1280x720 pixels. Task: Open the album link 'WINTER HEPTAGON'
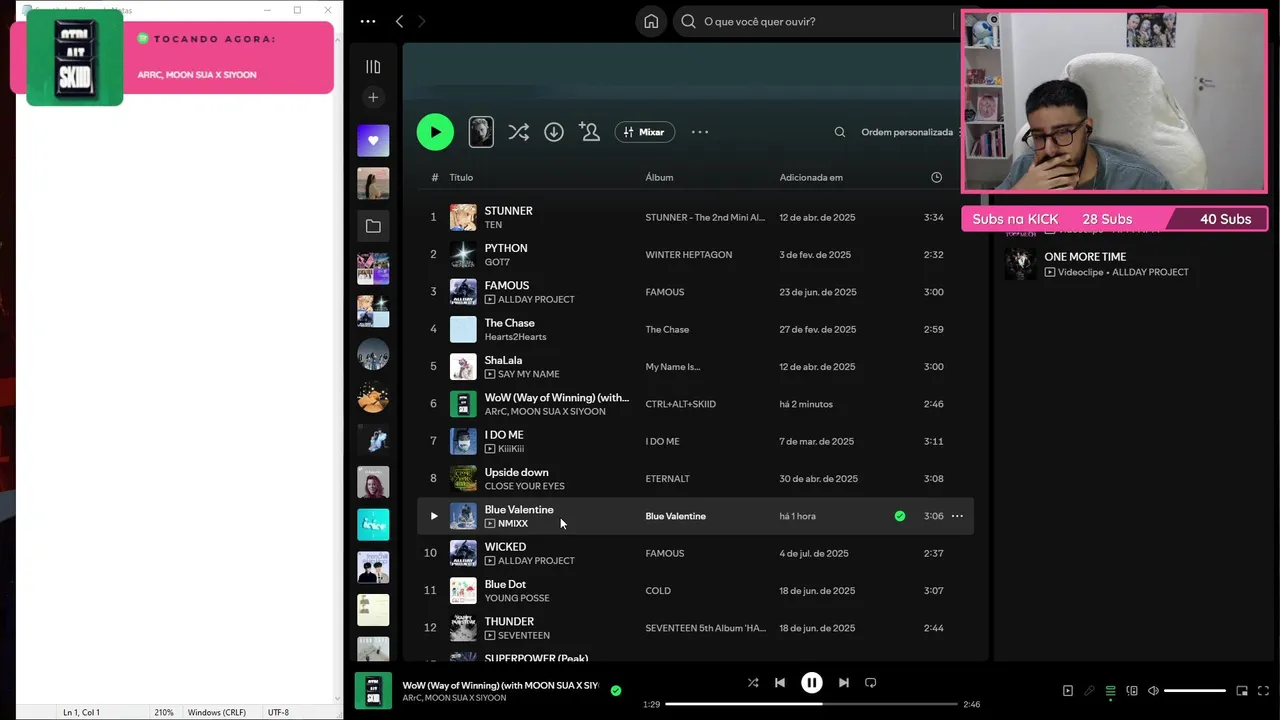(689, 255)
